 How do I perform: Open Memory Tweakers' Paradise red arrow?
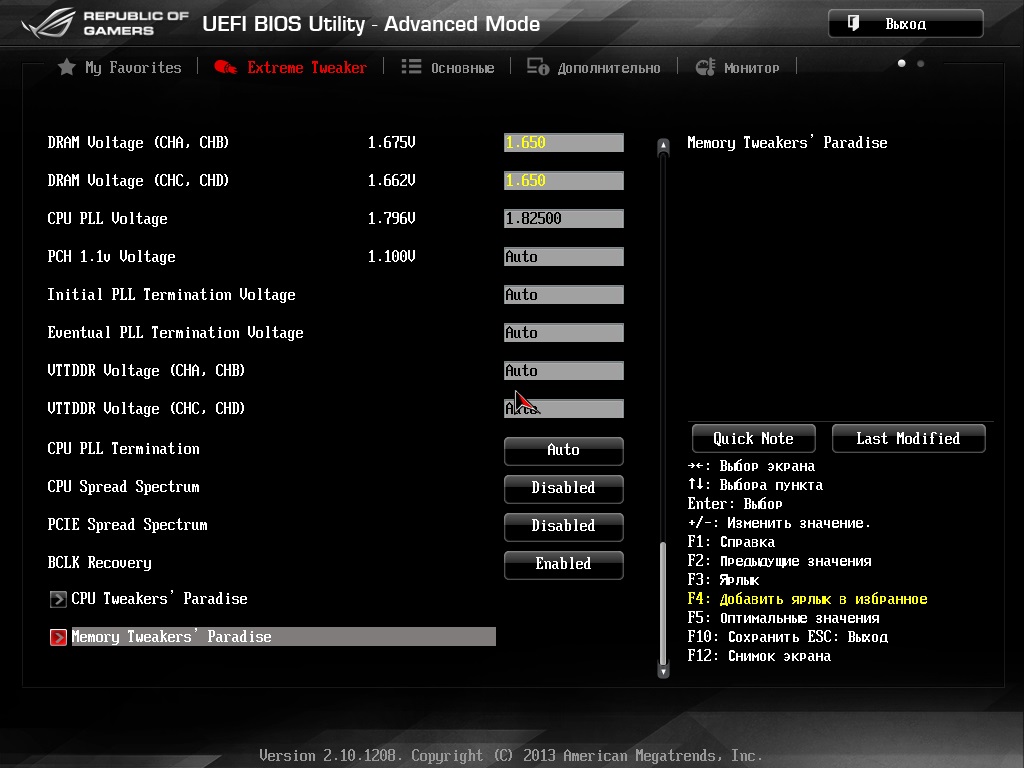click(x=58, y=637)
